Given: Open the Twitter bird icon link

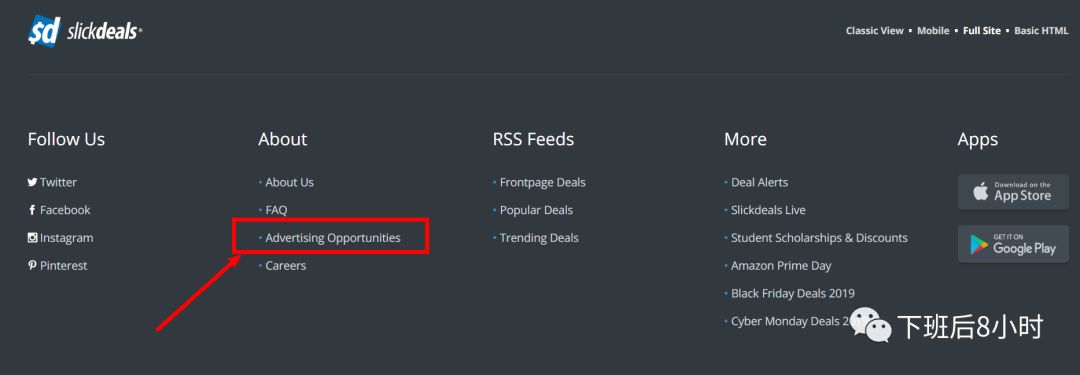Looking at the screenshot, I should click(32, 183).
